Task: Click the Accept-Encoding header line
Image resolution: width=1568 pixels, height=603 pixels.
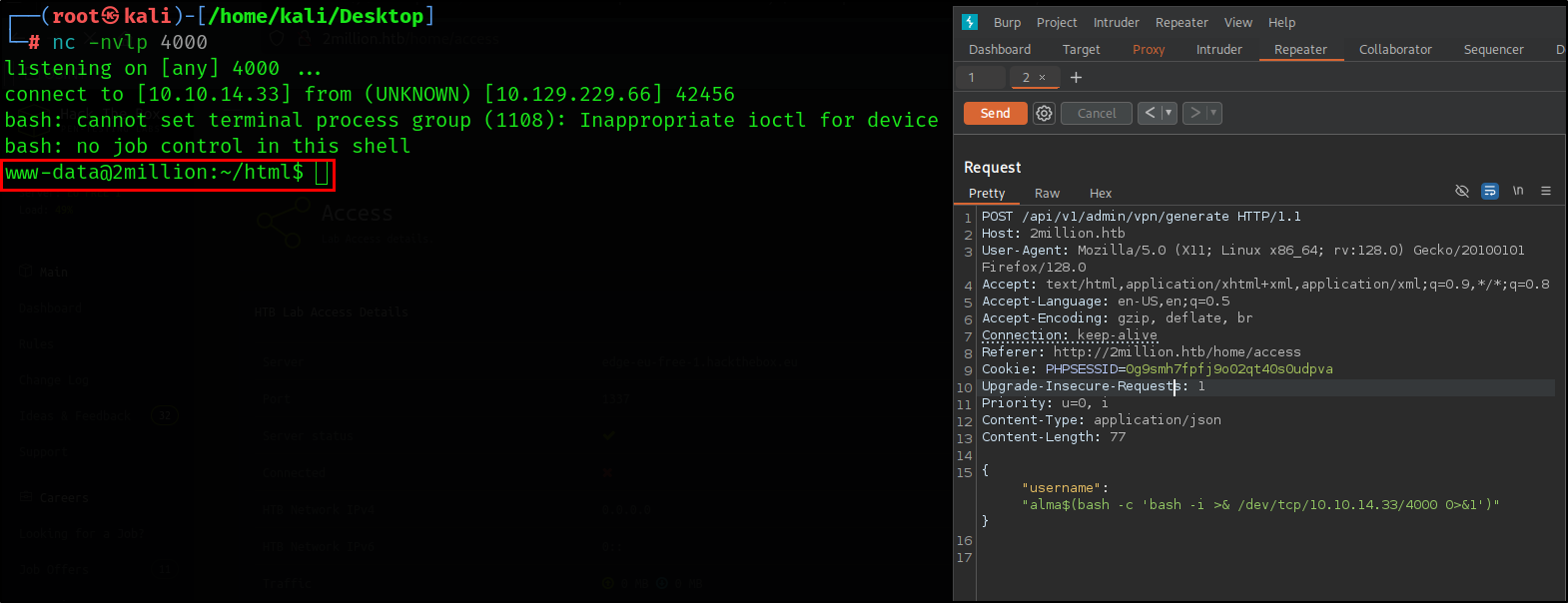Action: 1118,317
